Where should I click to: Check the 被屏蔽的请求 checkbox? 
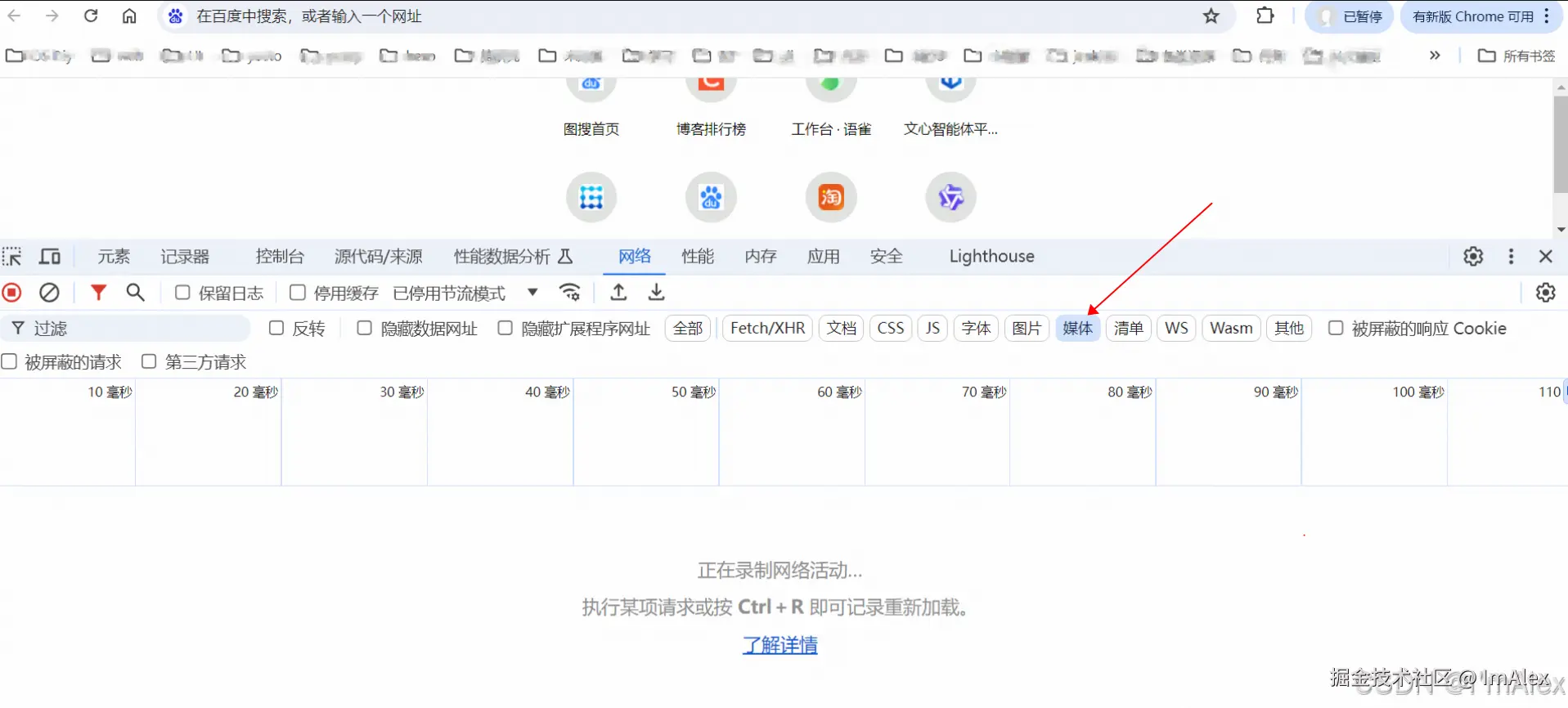coord(9,361)
